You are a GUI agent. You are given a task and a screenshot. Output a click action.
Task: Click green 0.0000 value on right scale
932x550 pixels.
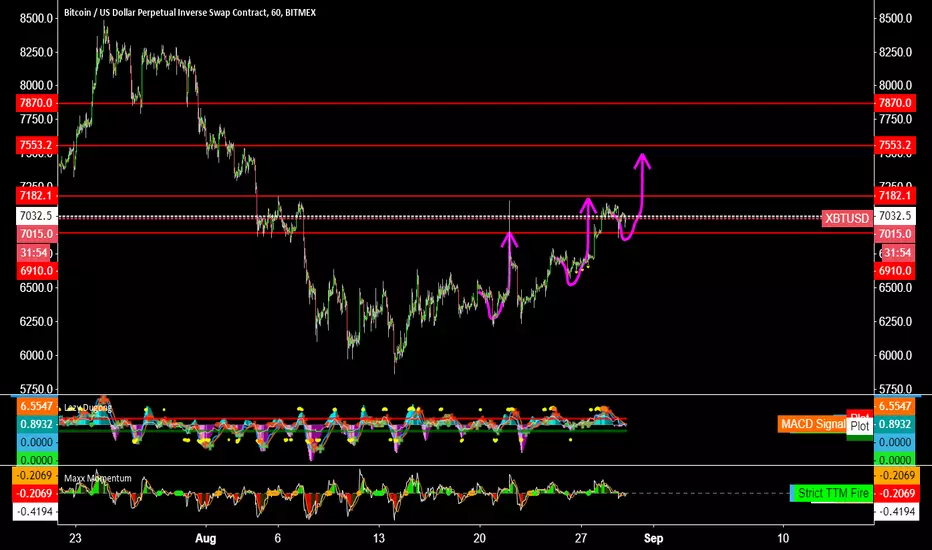895,460
